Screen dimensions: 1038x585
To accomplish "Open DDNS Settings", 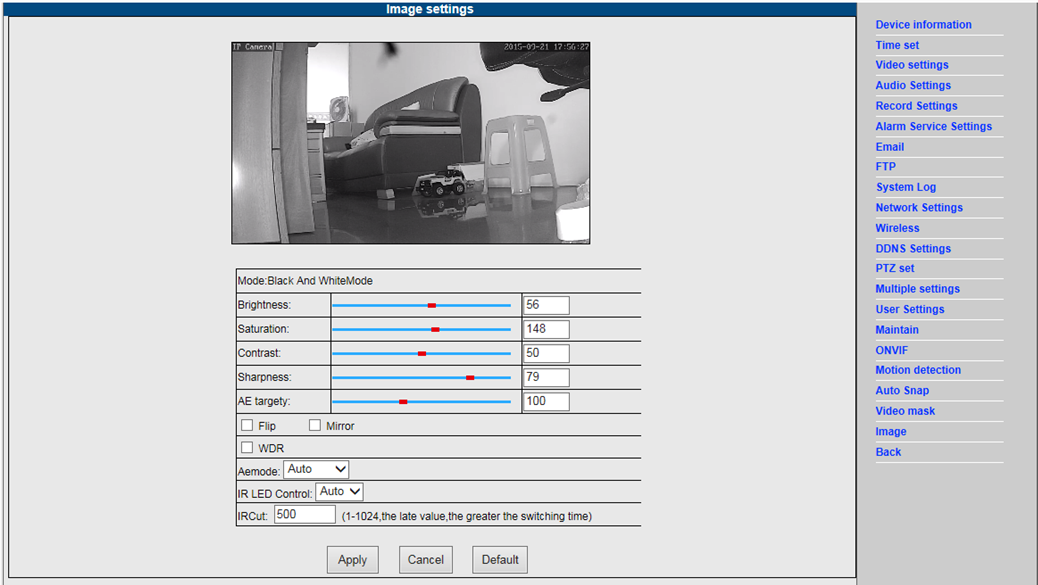I will click(913, 249).
